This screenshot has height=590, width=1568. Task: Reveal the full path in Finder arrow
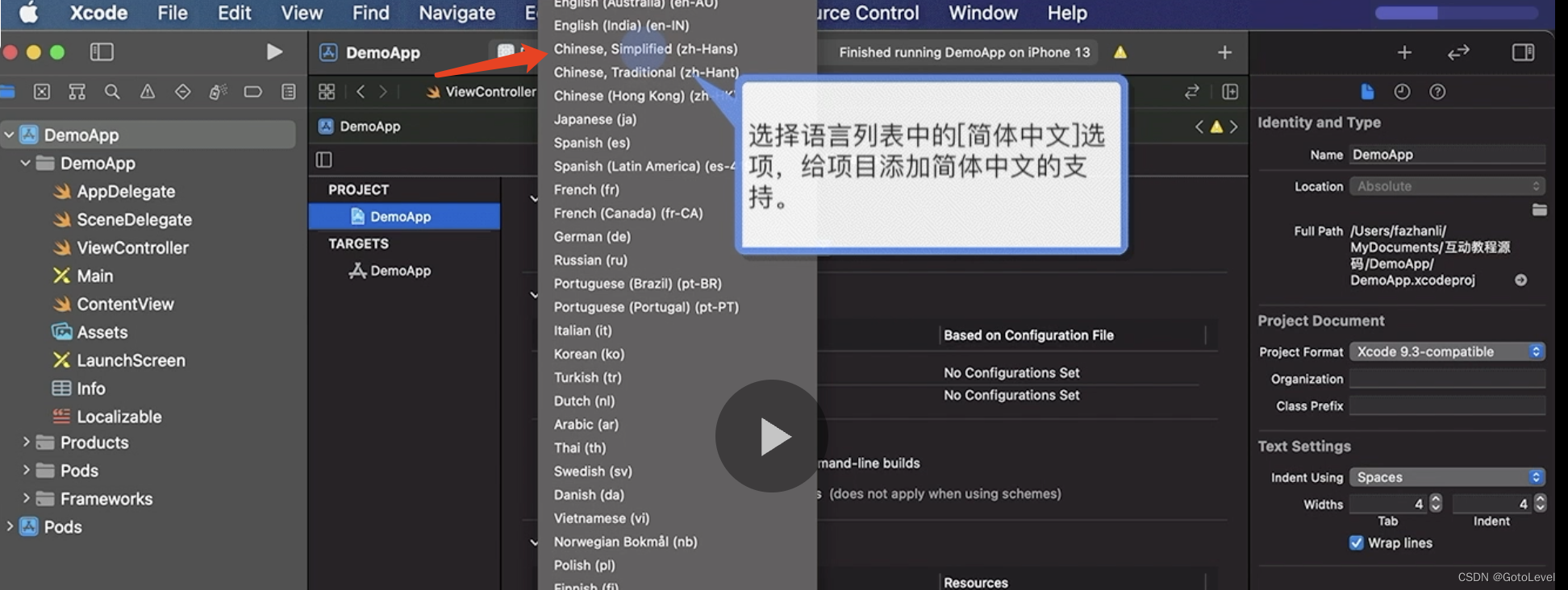(x=1520, y=280)
